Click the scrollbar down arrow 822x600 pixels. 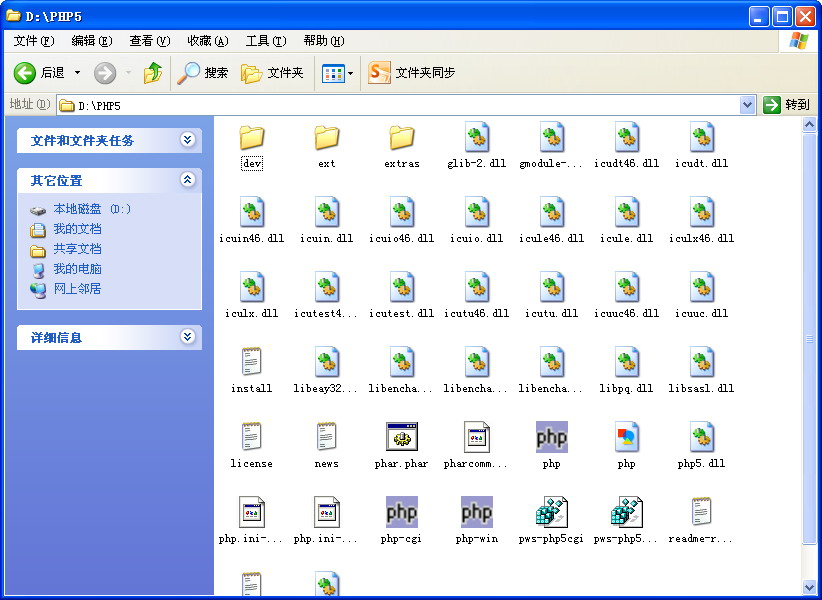point(809,587)
